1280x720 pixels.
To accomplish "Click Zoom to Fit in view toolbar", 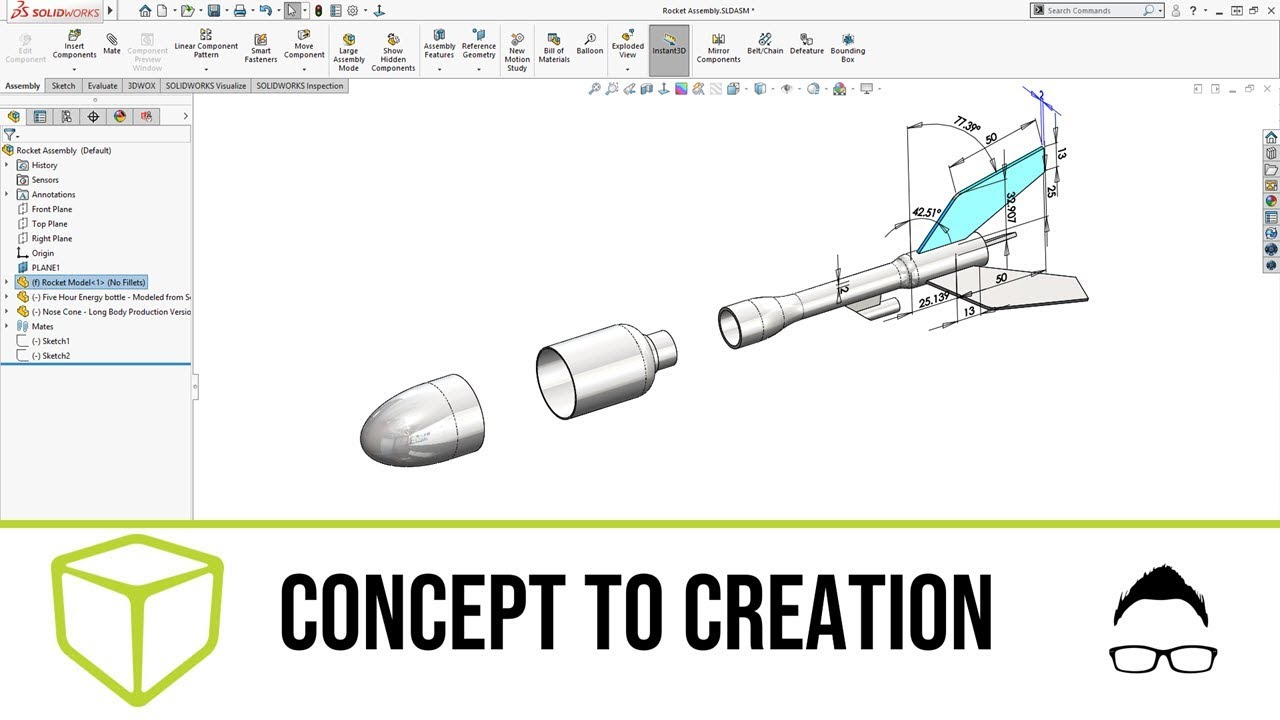I will [594, 89].
